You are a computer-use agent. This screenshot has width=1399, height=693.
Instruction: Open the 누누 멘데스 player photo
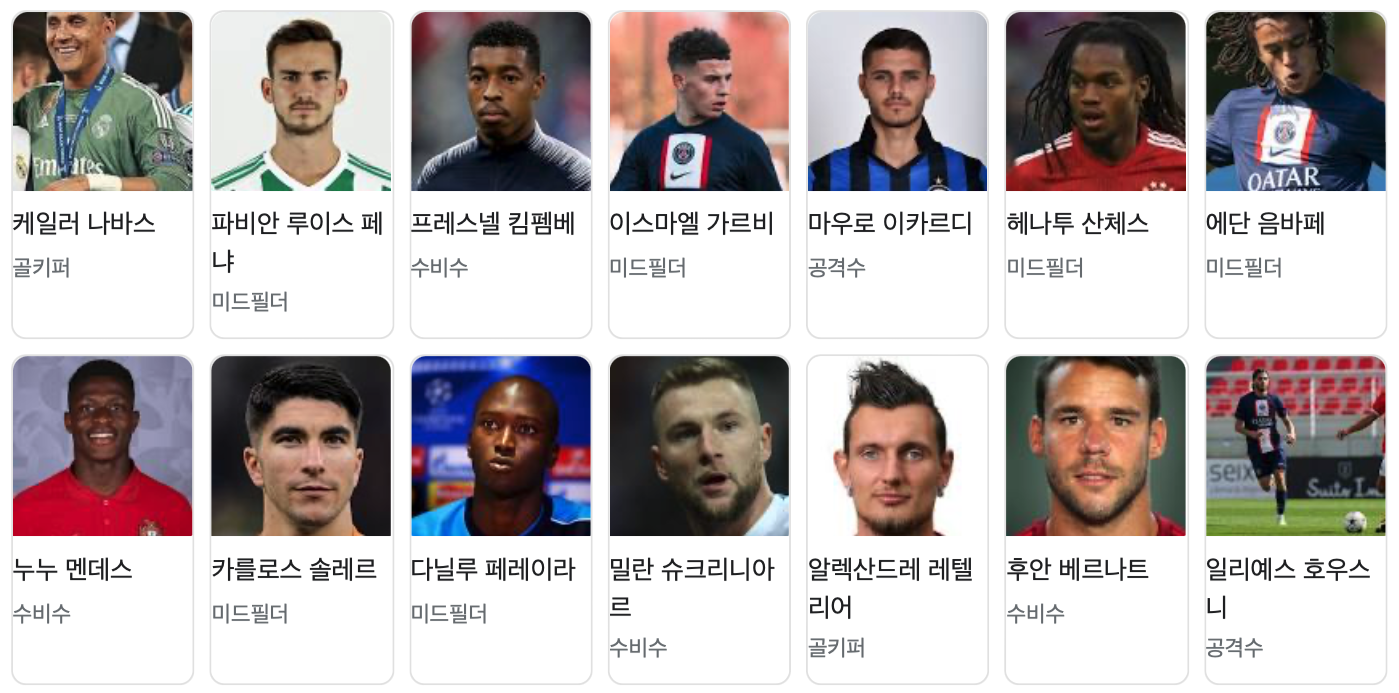click(x=102, y=446)
